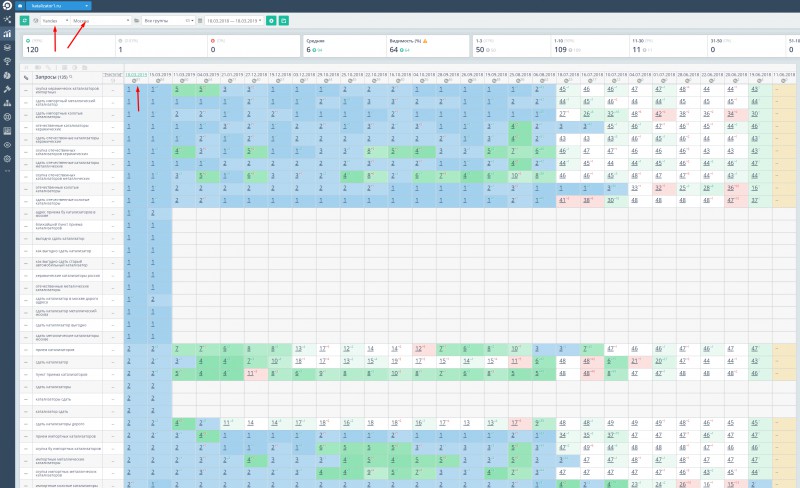Click query text сдать катализатор выгодно

tap(61, 325)
